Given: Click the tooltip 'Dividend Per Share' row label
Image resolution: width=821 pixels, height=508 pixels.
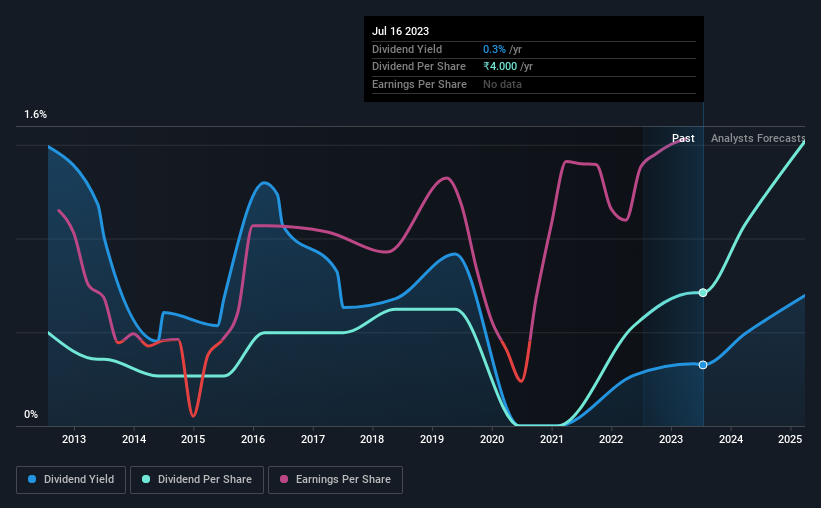Looking at the screenshot, I should click(x=419, y=67).
